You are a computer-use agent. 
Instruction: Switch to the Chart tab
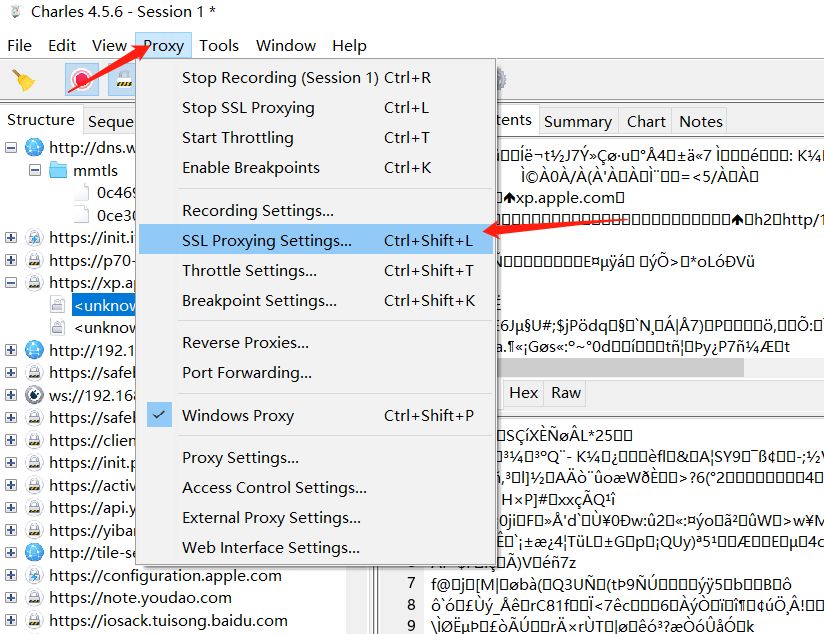point(646,121)
